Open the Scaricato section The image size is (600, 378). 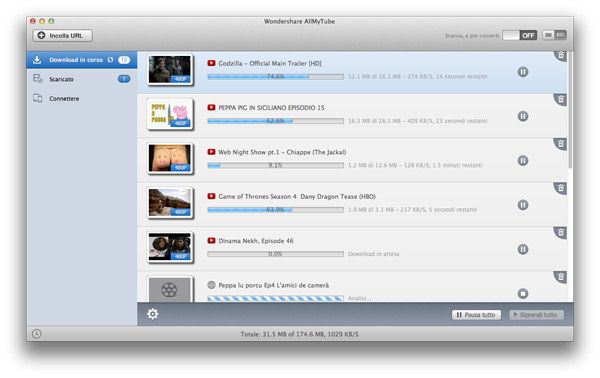(x=82, y=79)
